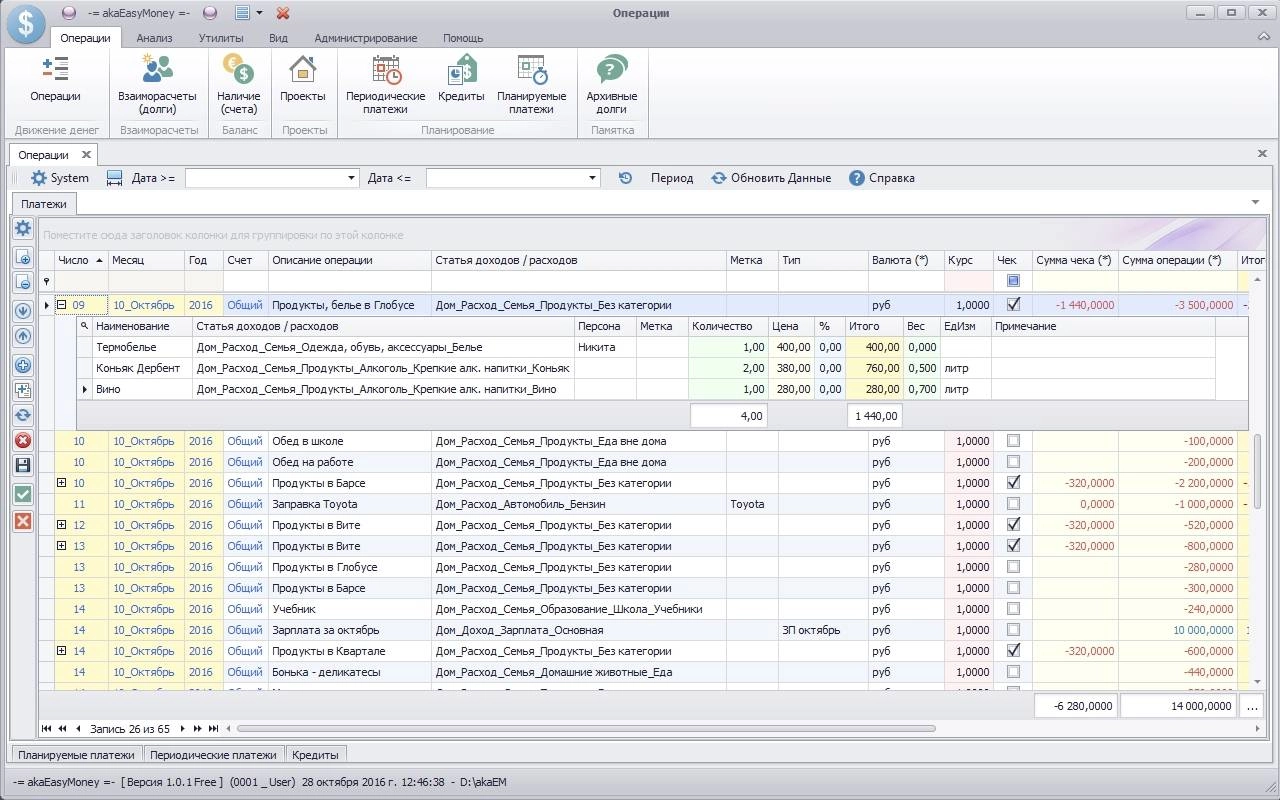Click the Период button
This screenshot has height=800, width=1280.
tap(671, 178)
